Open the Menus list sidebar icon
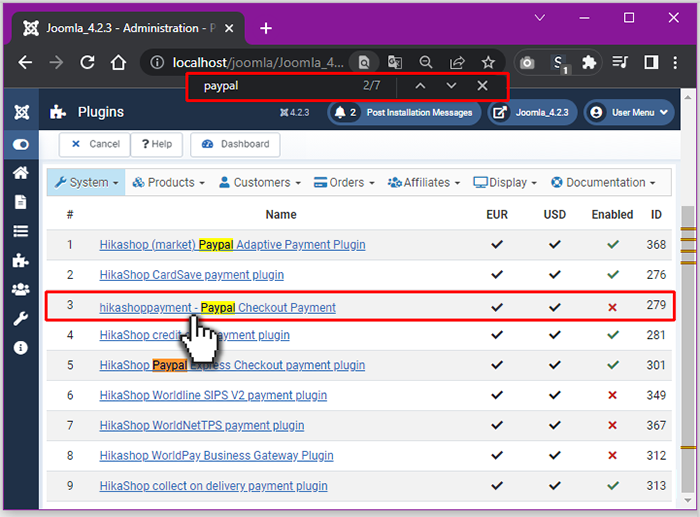Viewport: 700px width, 517px height. 21,231
